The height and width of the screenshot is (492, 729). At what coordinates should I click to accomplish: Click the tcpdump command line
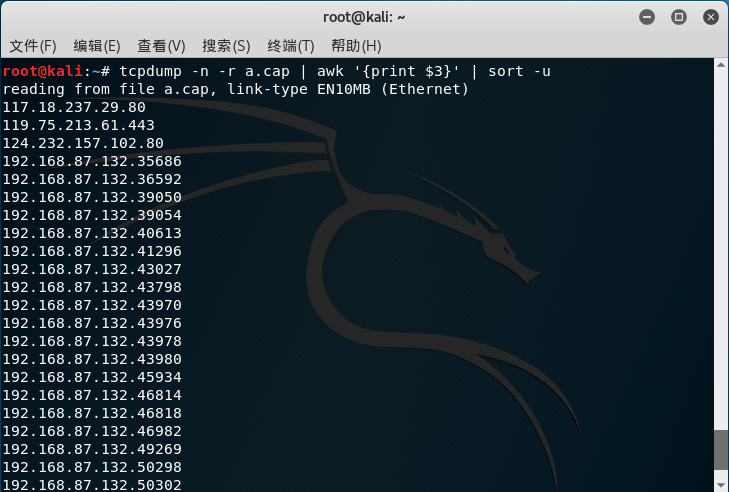[x=277, y=71]
